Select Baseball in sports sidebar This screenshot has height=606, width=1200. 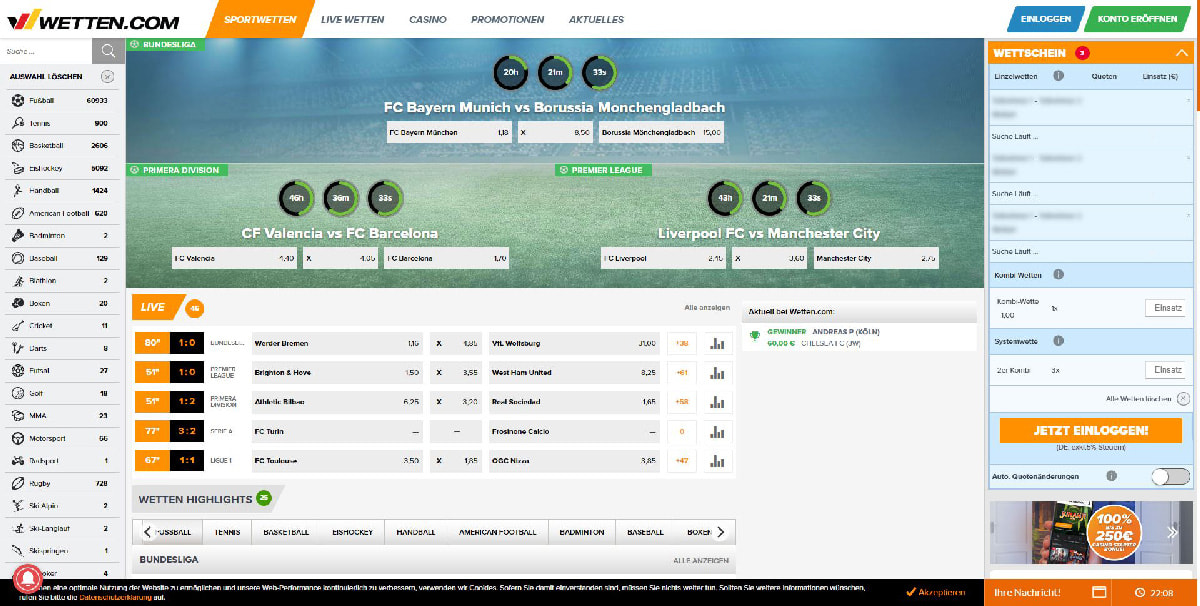[60, 258]
